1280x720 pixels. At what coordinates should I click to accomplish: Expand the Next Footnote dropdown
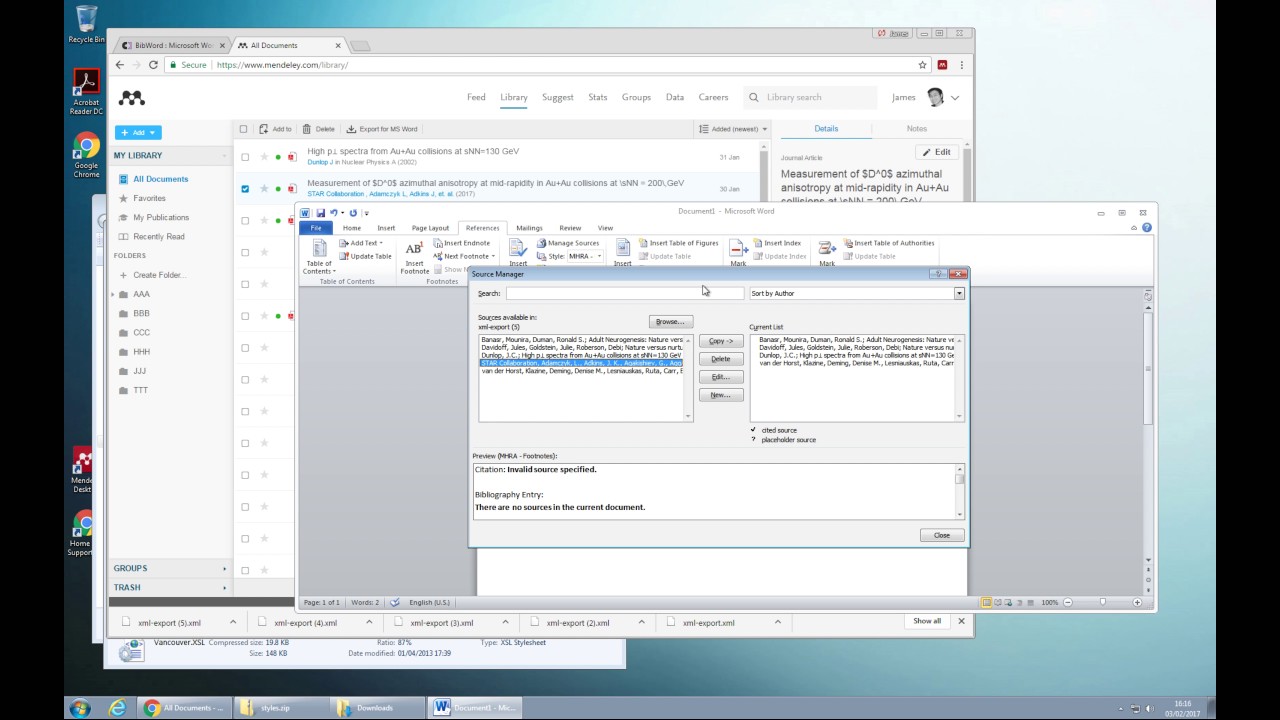(493, 256)
